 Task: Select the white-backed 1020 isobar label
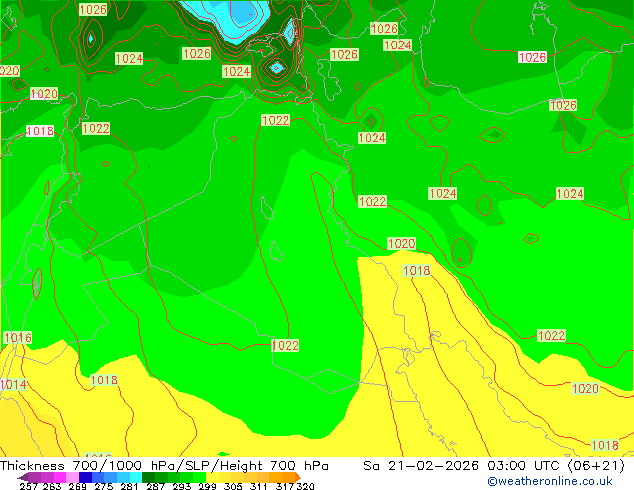coord(44,94)
